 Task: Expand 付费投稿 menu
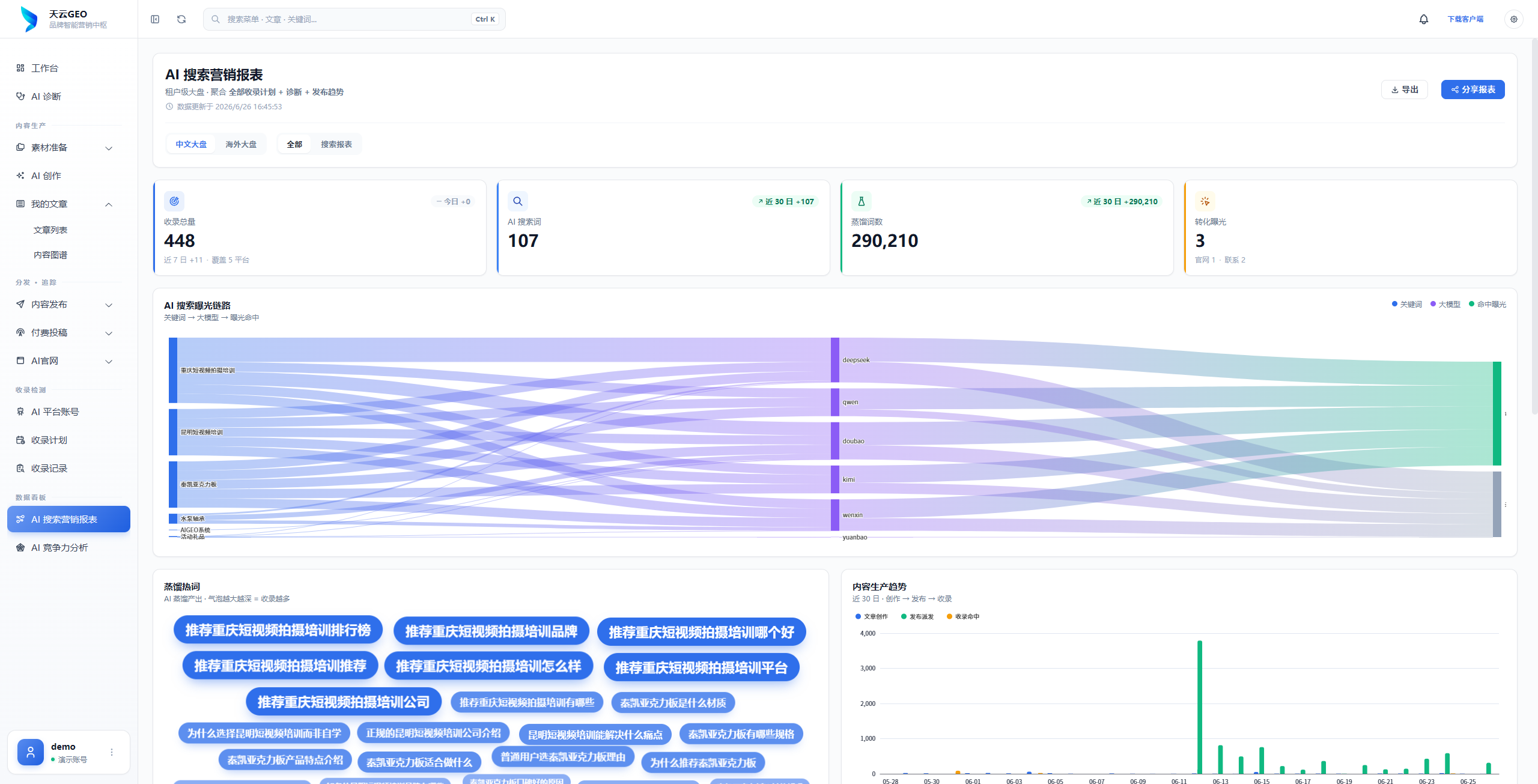[x=68, y=332]
